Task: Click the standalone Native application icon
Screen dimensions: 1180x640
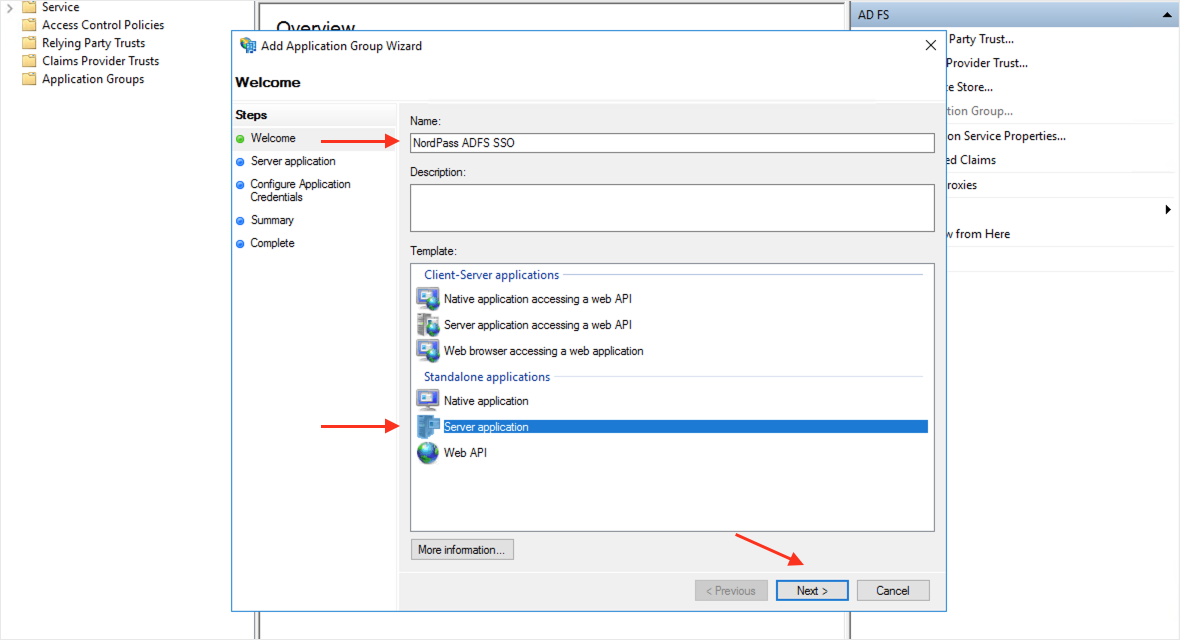Action: click(428, 401)
